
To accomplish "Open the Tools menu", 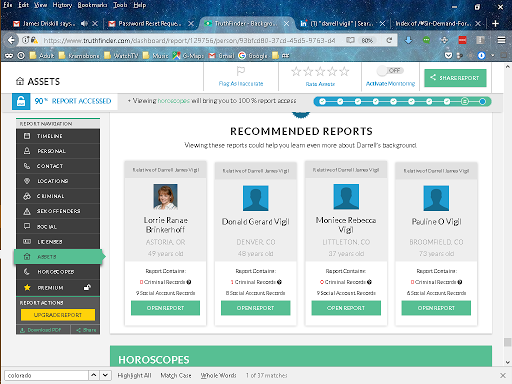I will point(120,5).
